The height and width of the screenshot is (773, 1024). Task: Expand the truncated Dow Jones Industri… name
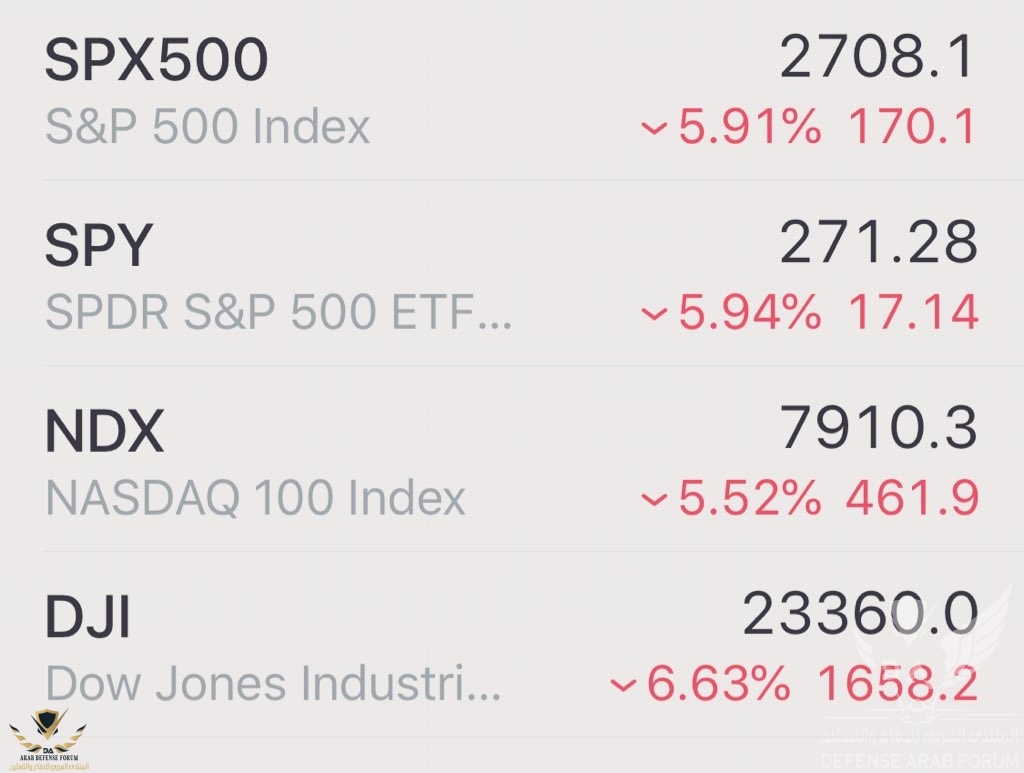(273, 684)
